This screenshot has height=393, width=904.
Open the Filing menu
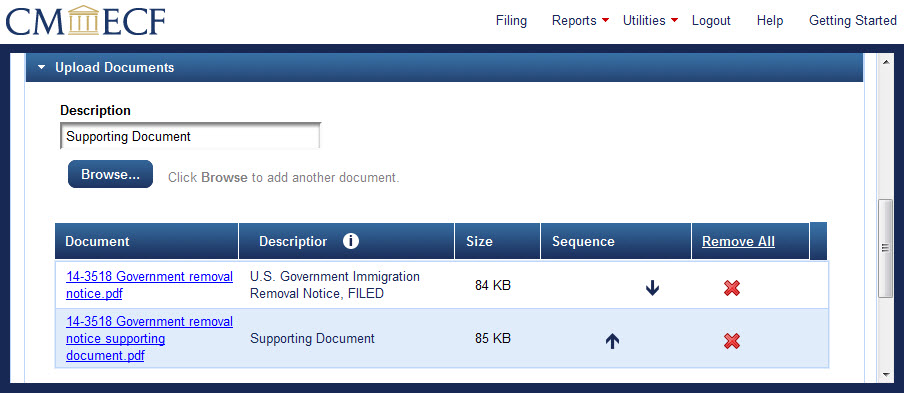511,21
